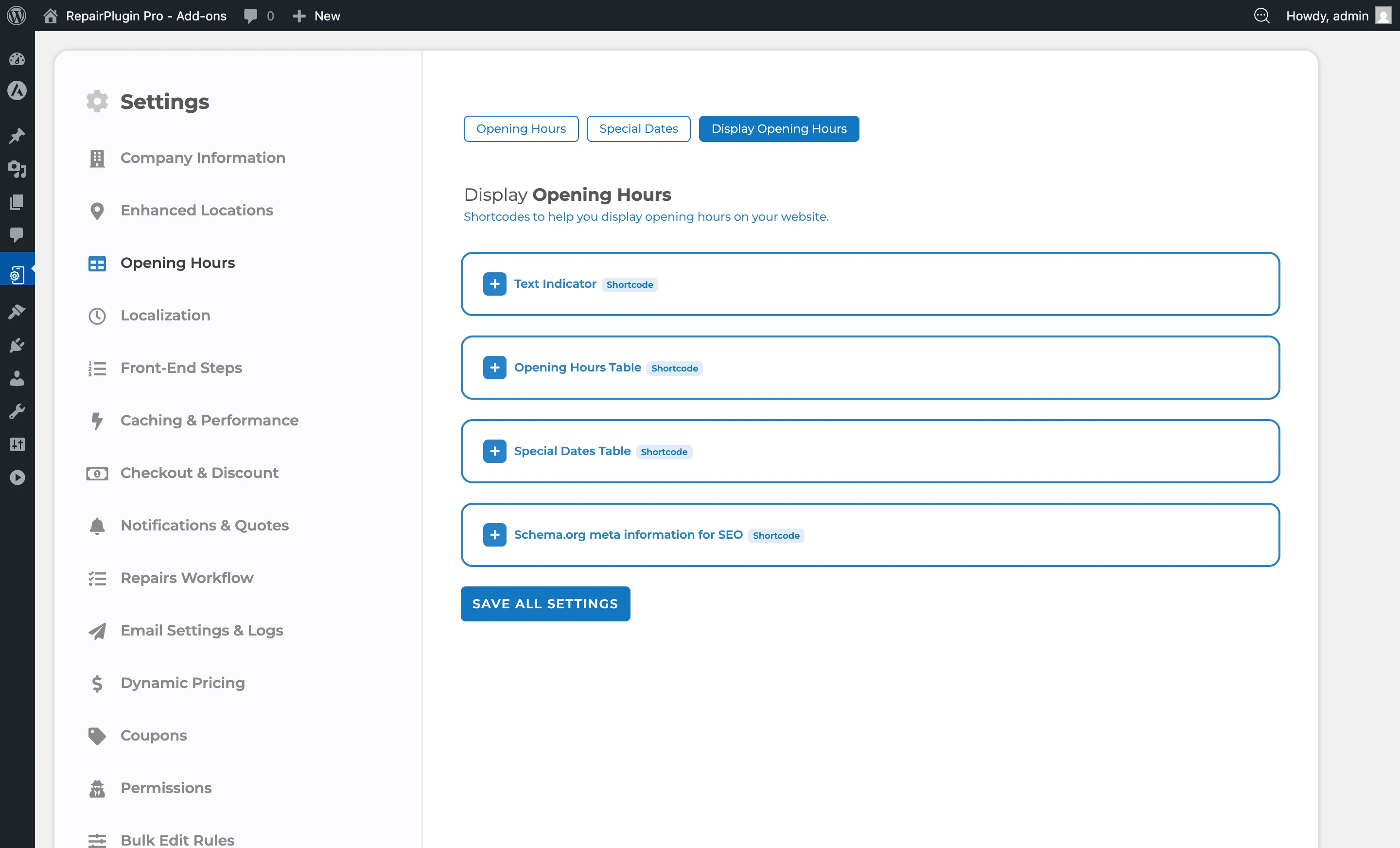Click the comments bubble in top bar
This screenshot has height=848, width=1400.
tap(250, 16)
